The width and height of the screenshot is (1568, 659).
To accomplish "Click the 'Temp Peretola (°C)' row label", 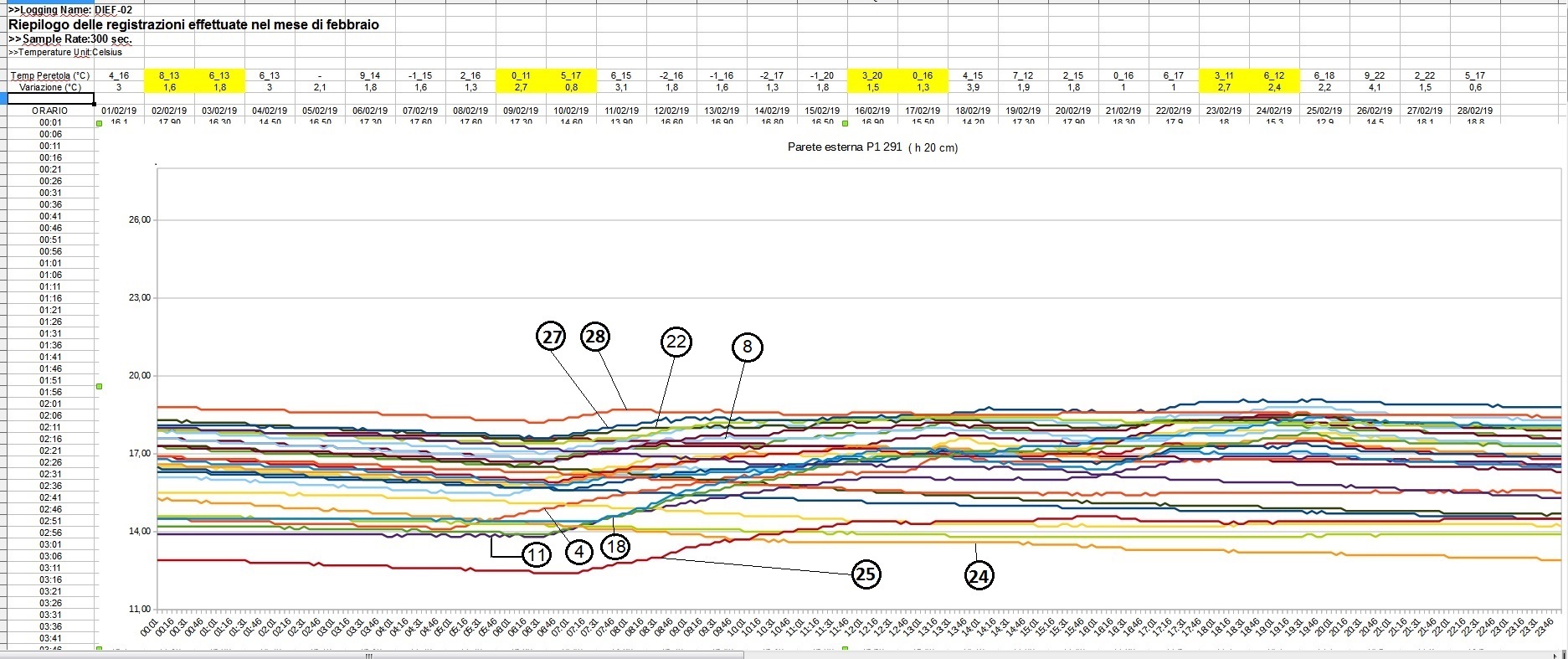I will coord(50,75).
